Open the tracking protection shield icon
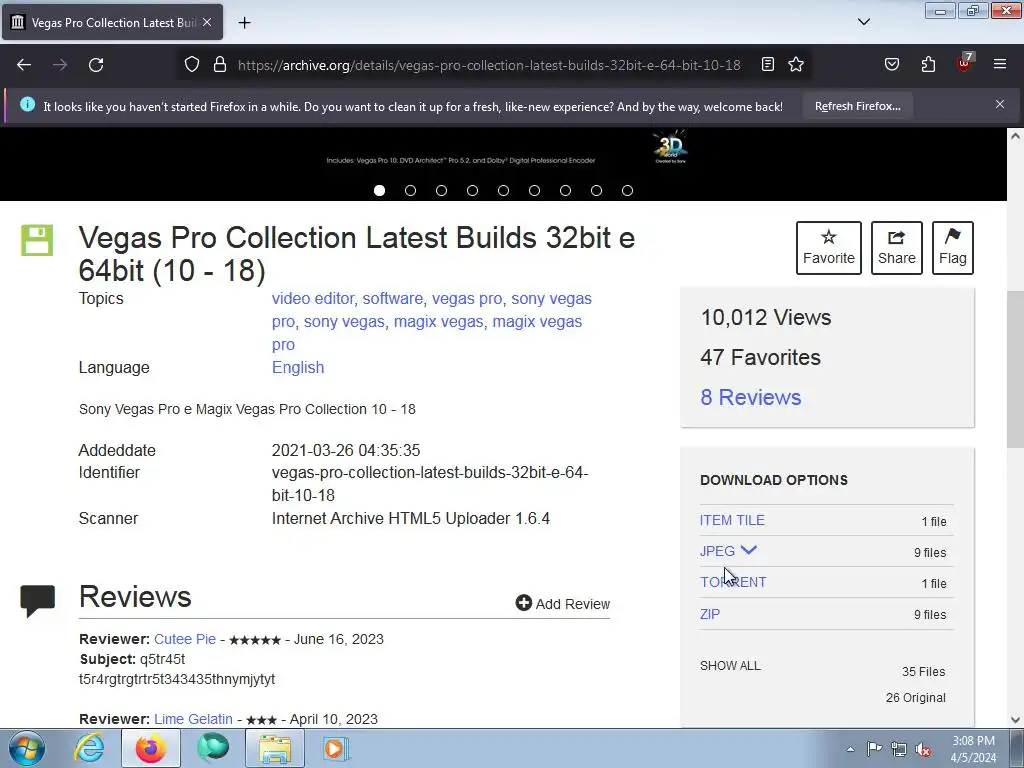 pyautogui.click(x=191, y=64)
